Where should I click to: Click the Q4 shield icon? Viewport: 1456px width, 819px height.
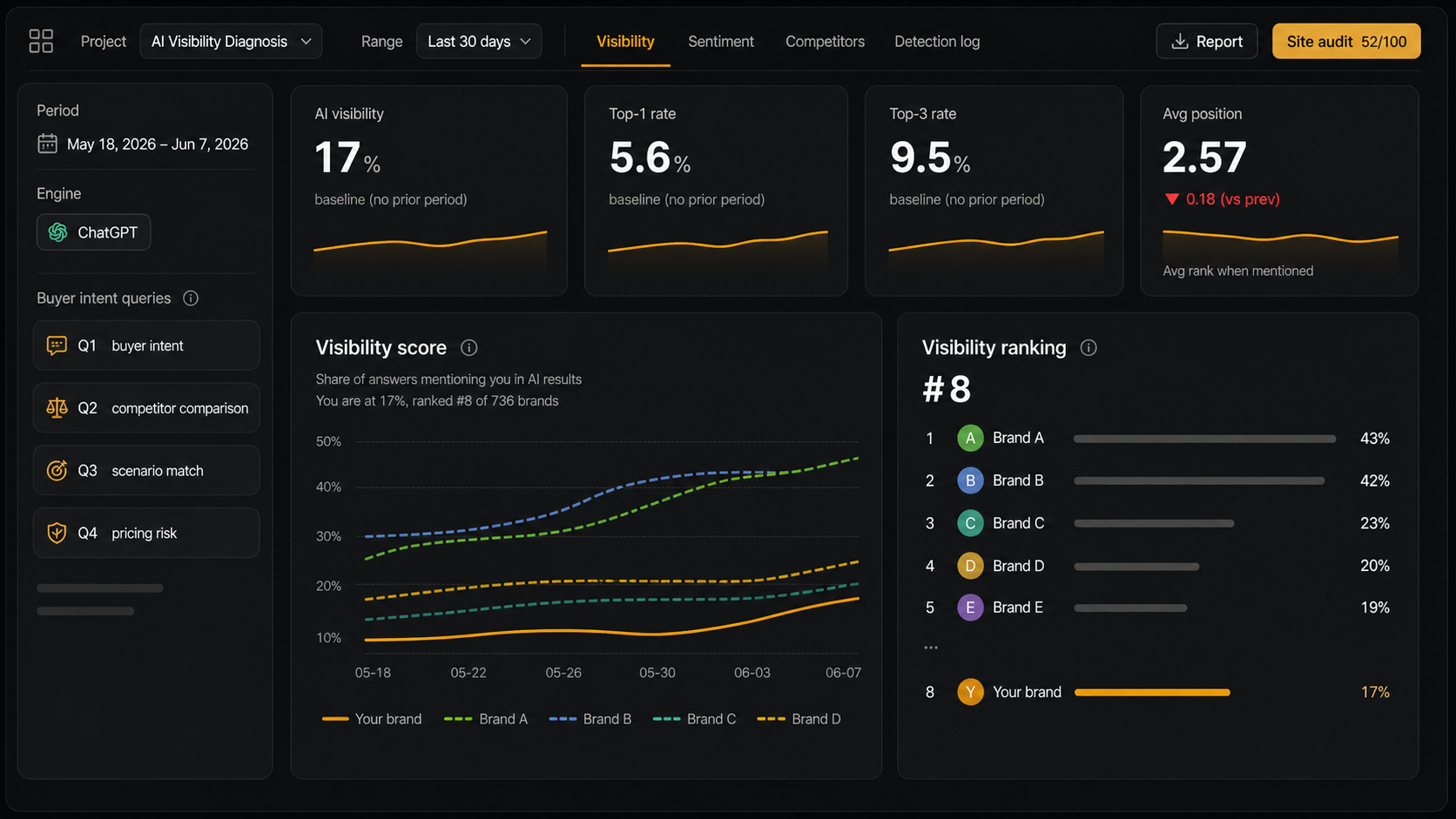[x=57, y=533]
